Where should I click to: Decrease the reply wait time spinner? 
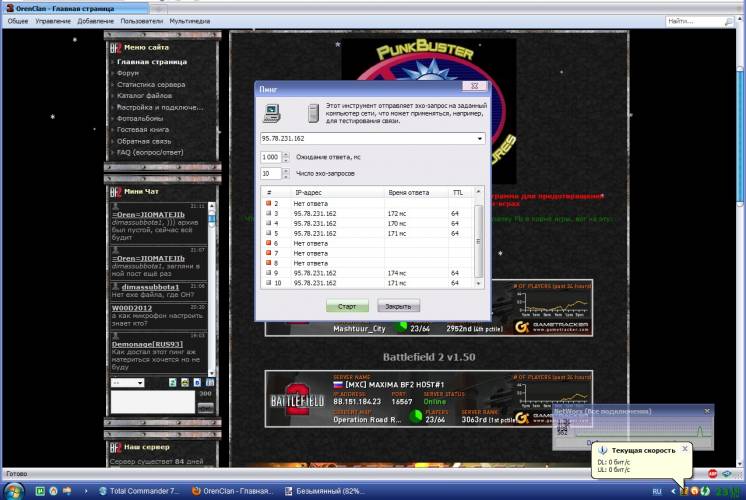click(286, 160)
